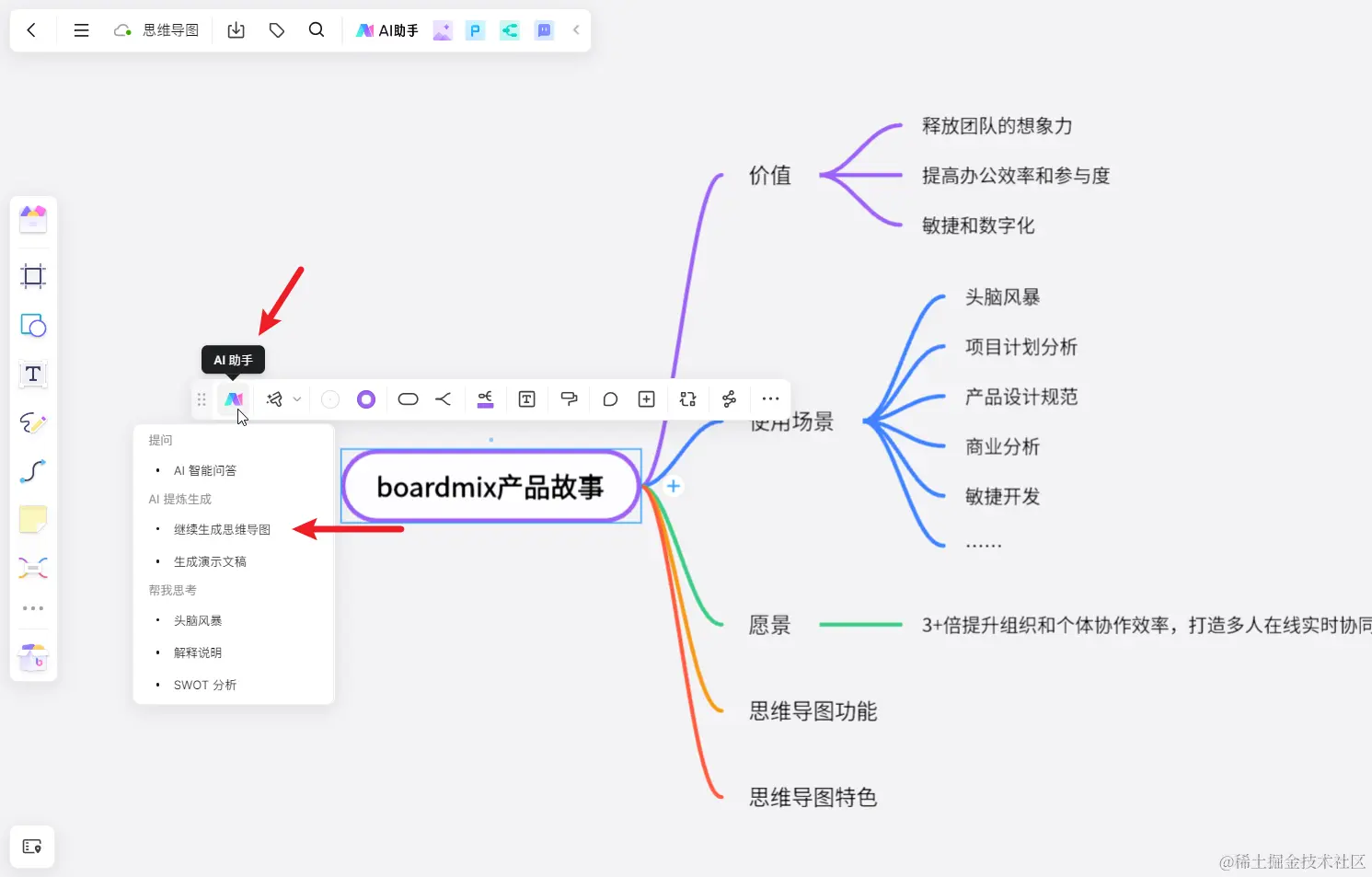Screen dimensions: 1372x877
Task: Choose SWOT 分析 from the AI menu
Action: pyautogui.click(x=205, y=684)
